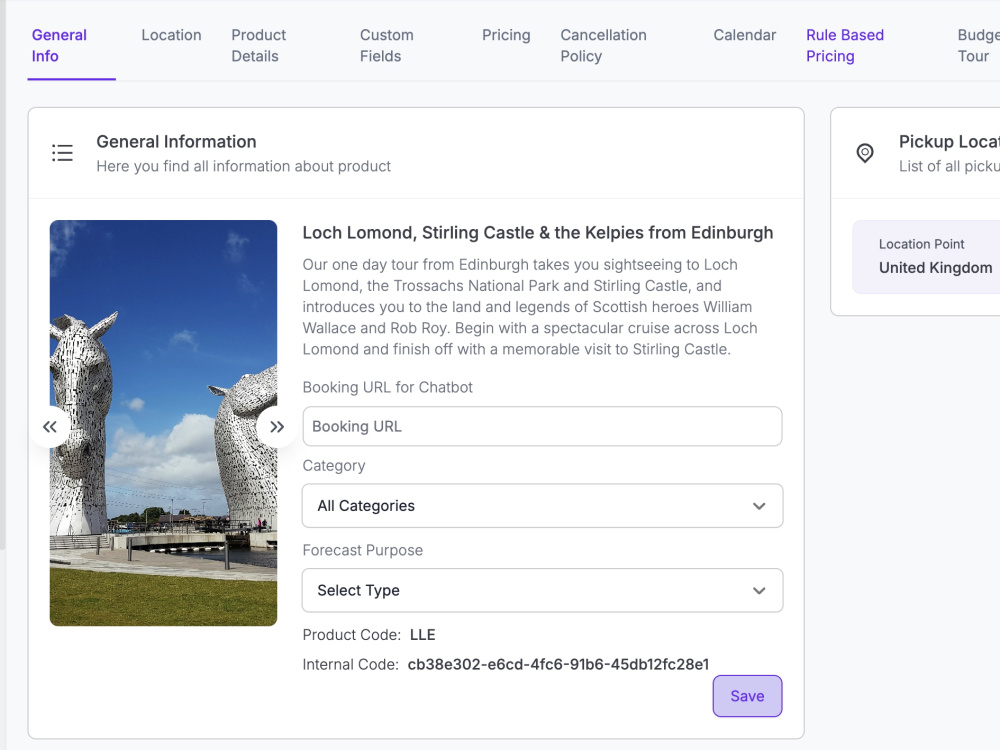Open the Rule Based Pricing tab
This screenshot has width=1000, height=750.
tap(844, 45)
